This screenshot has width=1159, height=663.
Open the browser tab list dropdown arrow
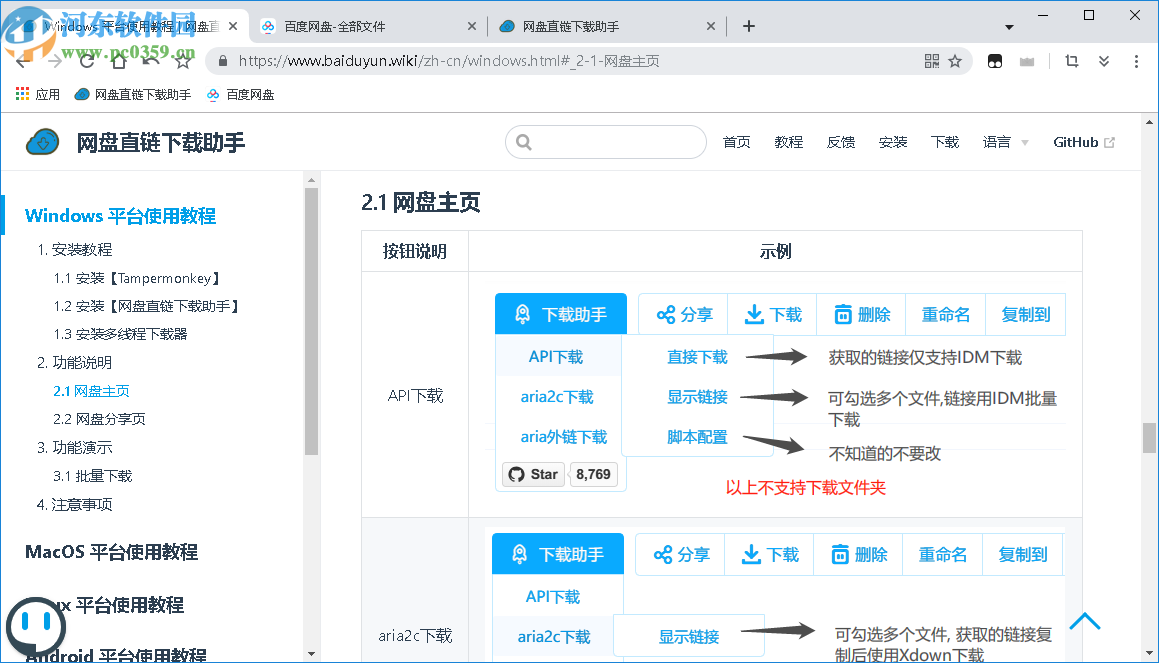tap(1009, 25)
